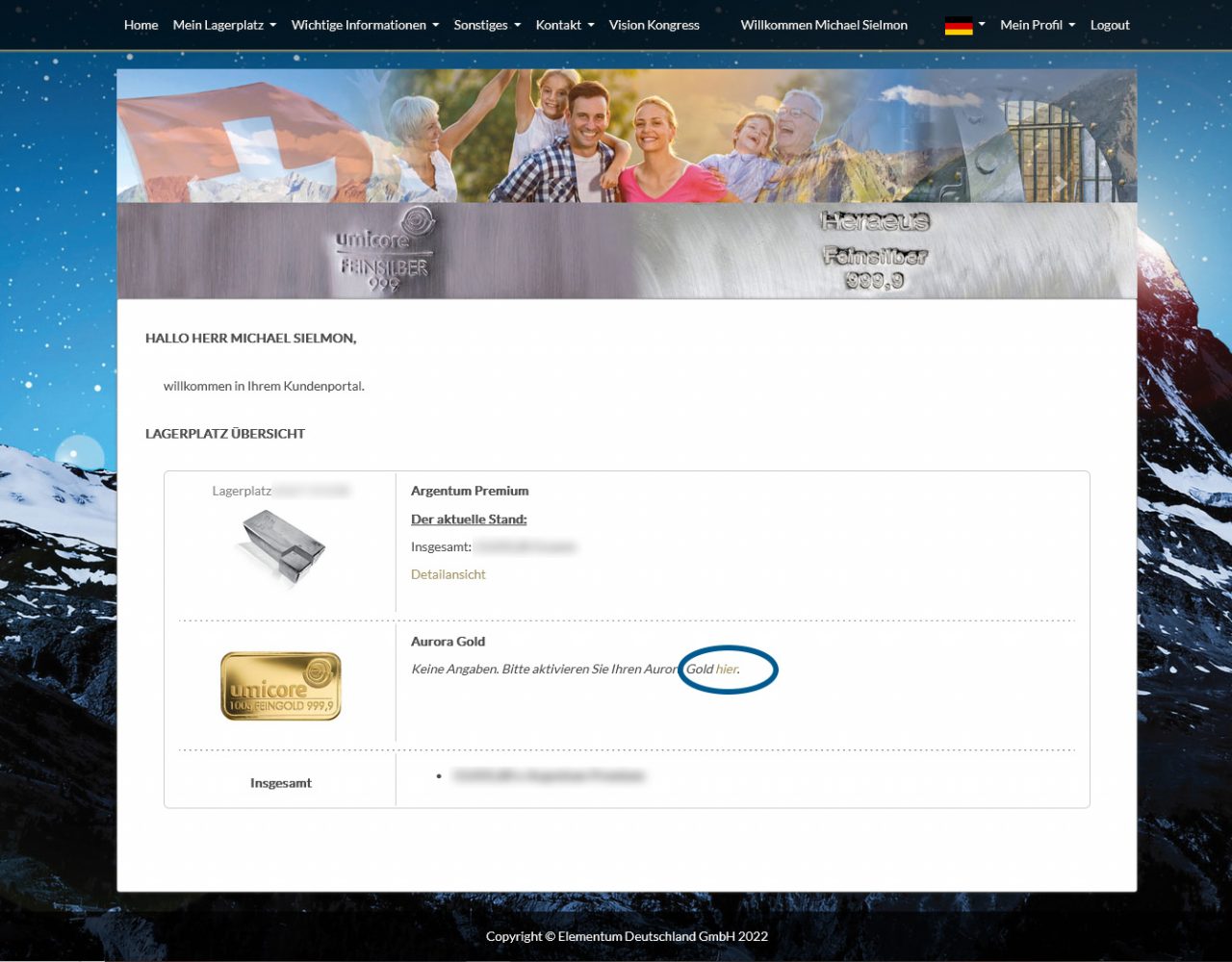Open the Detailansicht link for Argentum Premium
Image resolution: width=1232 pixels, height=962 pixels.
click(x=448, y=574)
